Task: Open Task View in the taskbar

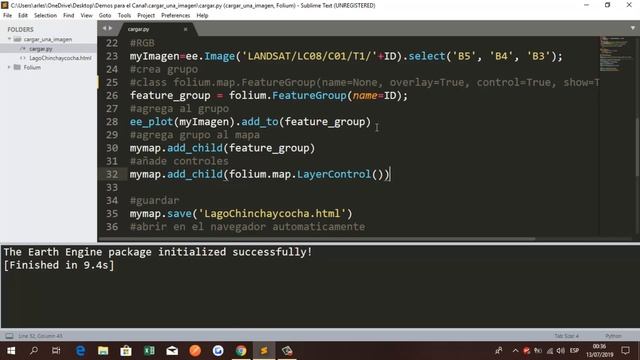Action: point(56,351)
